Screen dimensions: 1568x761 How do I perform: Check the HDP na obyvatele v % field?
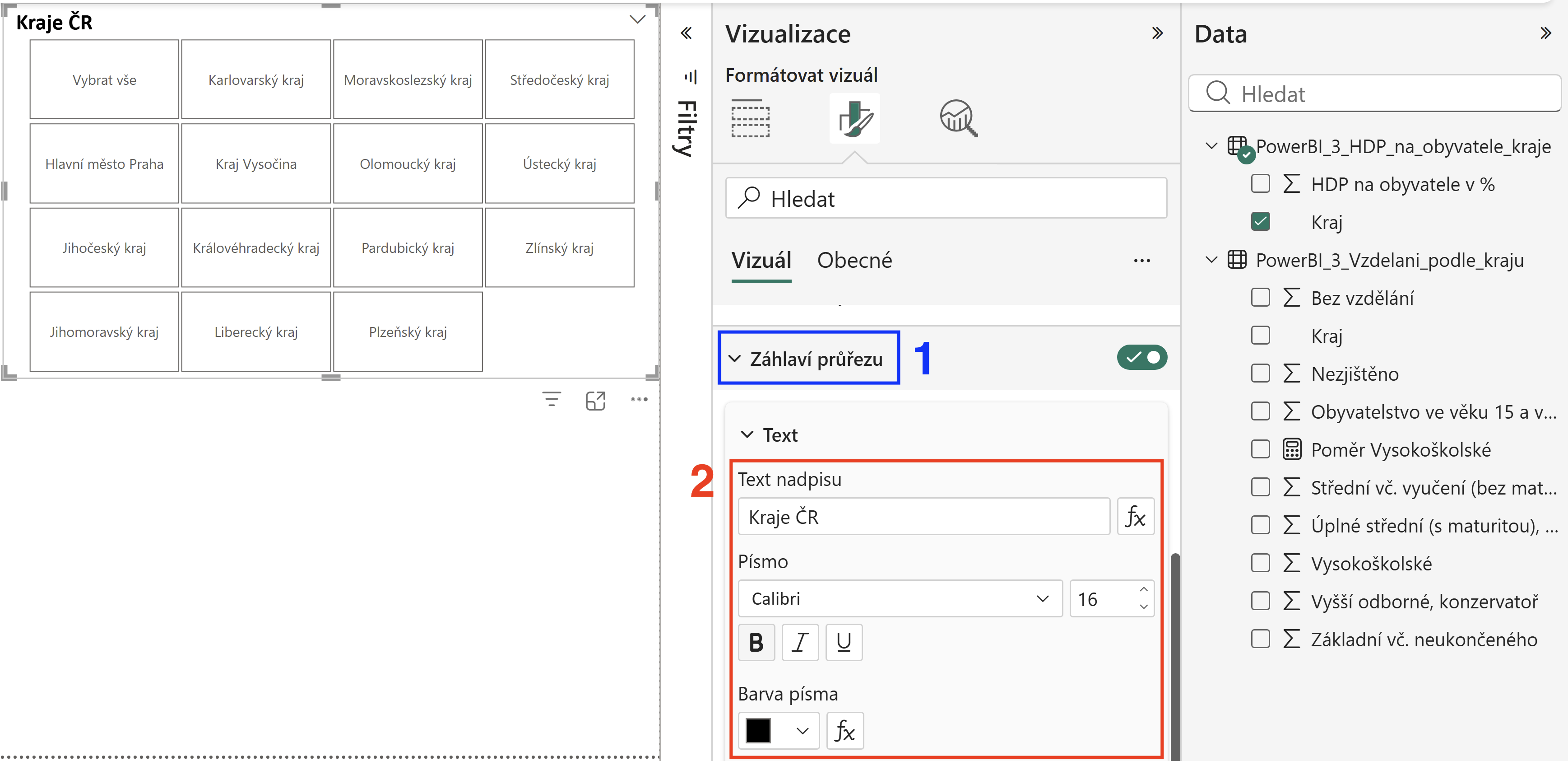1261,183
